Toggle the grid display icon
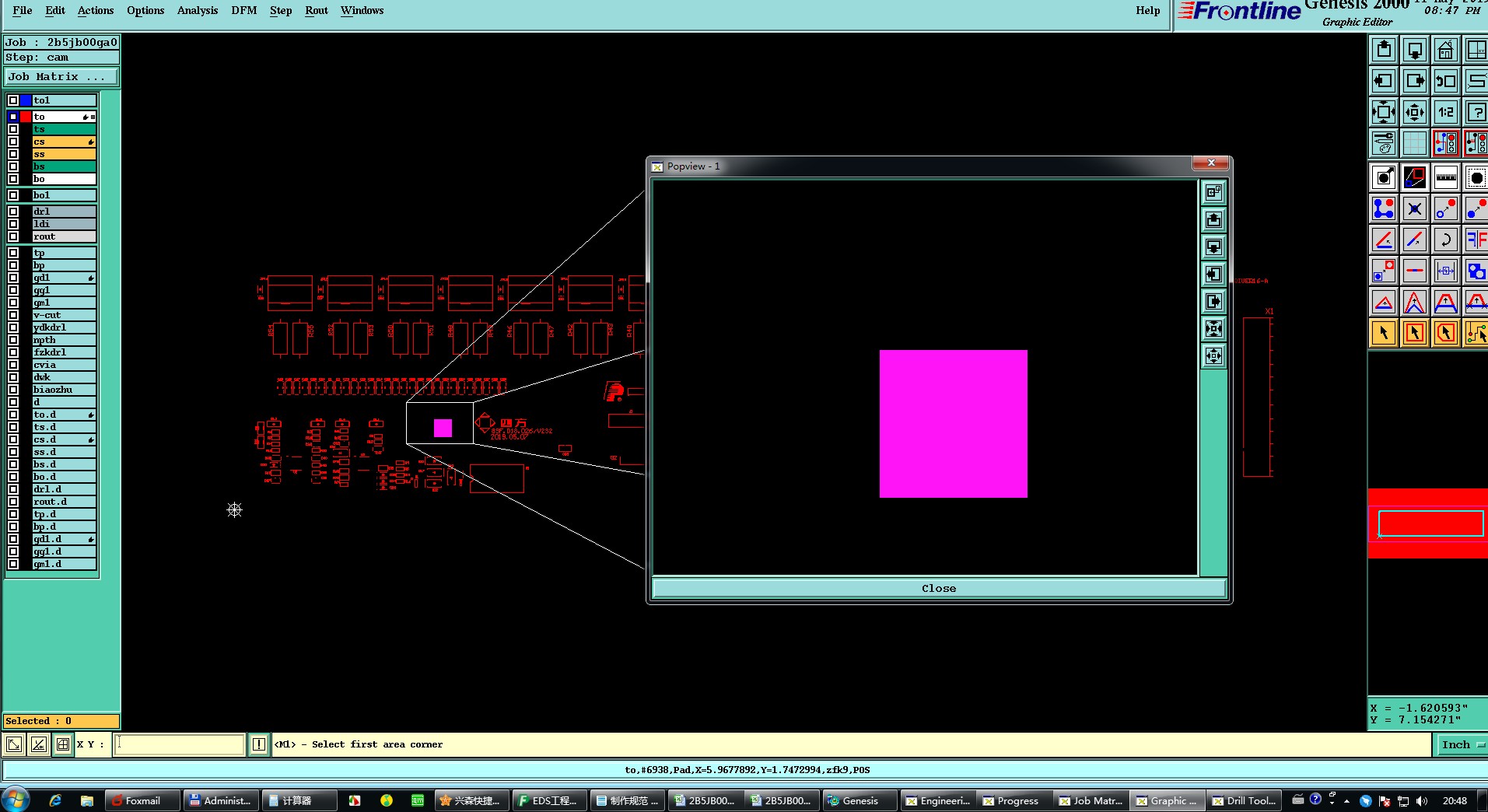1488x812 pixels. pos(1414,143)
